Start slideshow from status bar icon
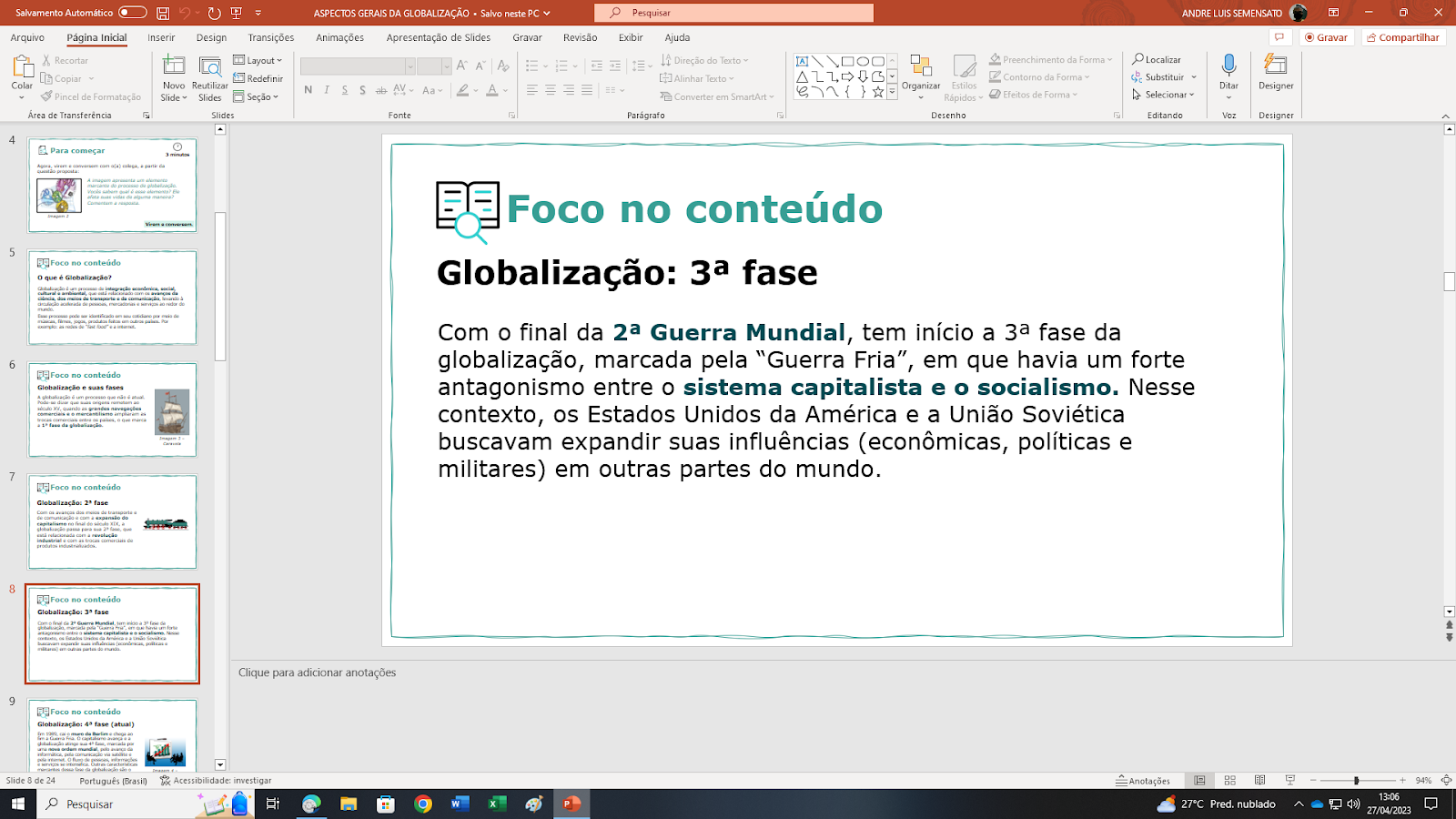Image resolution: width=1456 pixels, height=819 pixels. pyautogui.click(x=1290, y=781)
